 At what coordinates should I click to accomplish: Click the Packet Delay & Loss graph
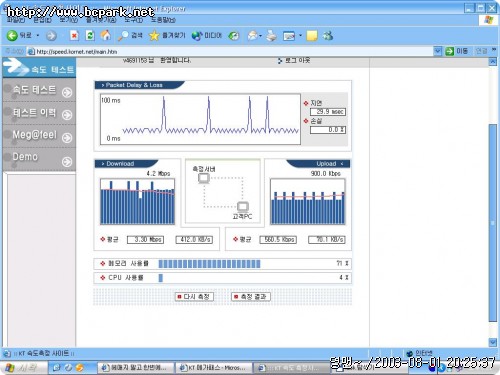[x=200, y=119]
